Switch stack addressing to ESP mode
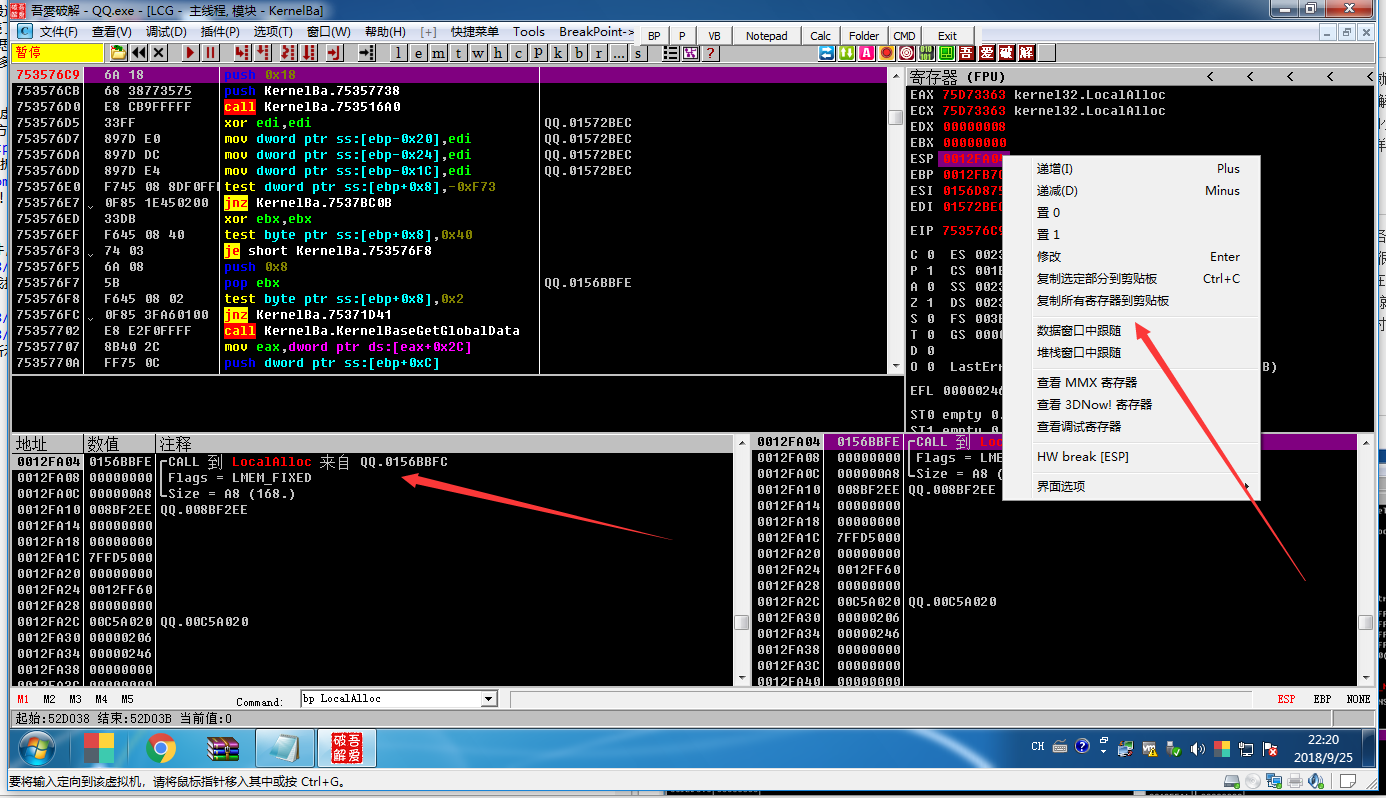 click(1287, 699)
